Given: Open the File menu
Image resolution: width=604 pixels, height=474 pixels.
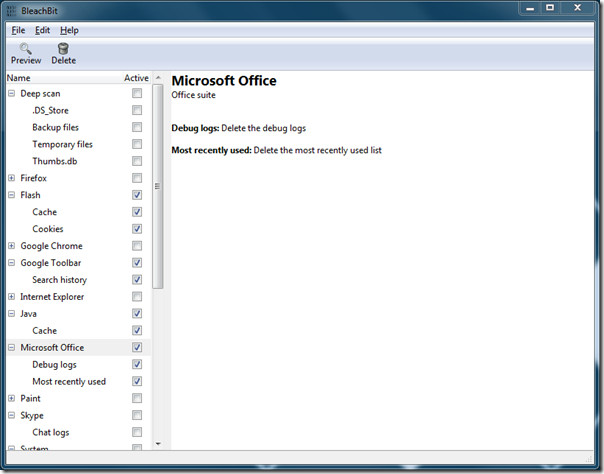Looking at the screenshot, I should coord(18,30).
